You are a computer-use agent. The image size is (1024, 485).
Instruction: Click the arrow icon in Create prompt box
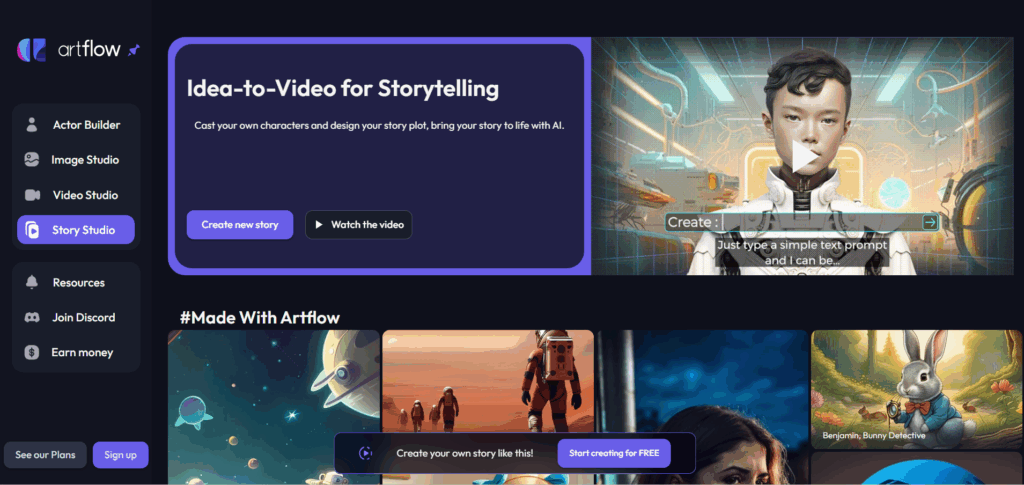(x=930, y=222)
